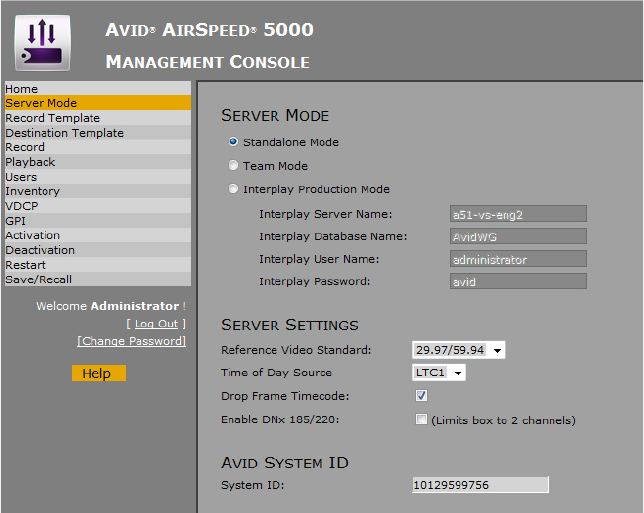Go to Destination Template
The width and height of the screenshot is (644, 513).
point(98,133)
